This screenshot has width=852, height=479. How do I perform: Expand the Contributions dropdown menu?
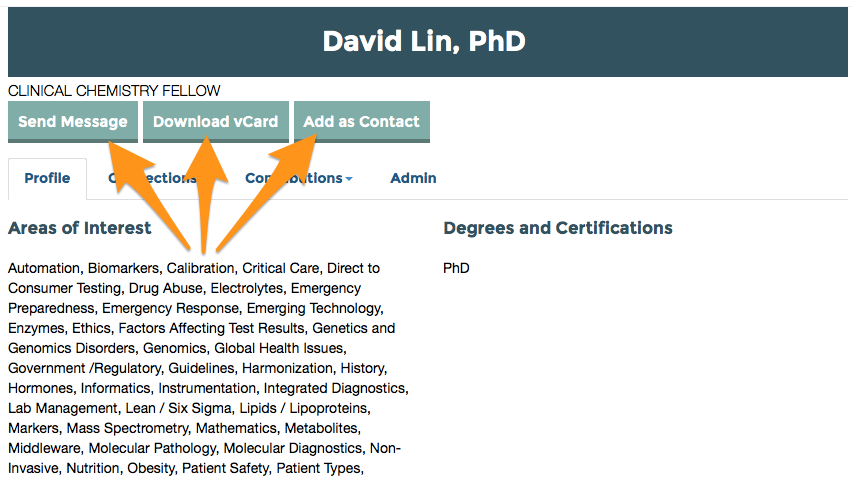pyautogui.click(x=298, y=178)
